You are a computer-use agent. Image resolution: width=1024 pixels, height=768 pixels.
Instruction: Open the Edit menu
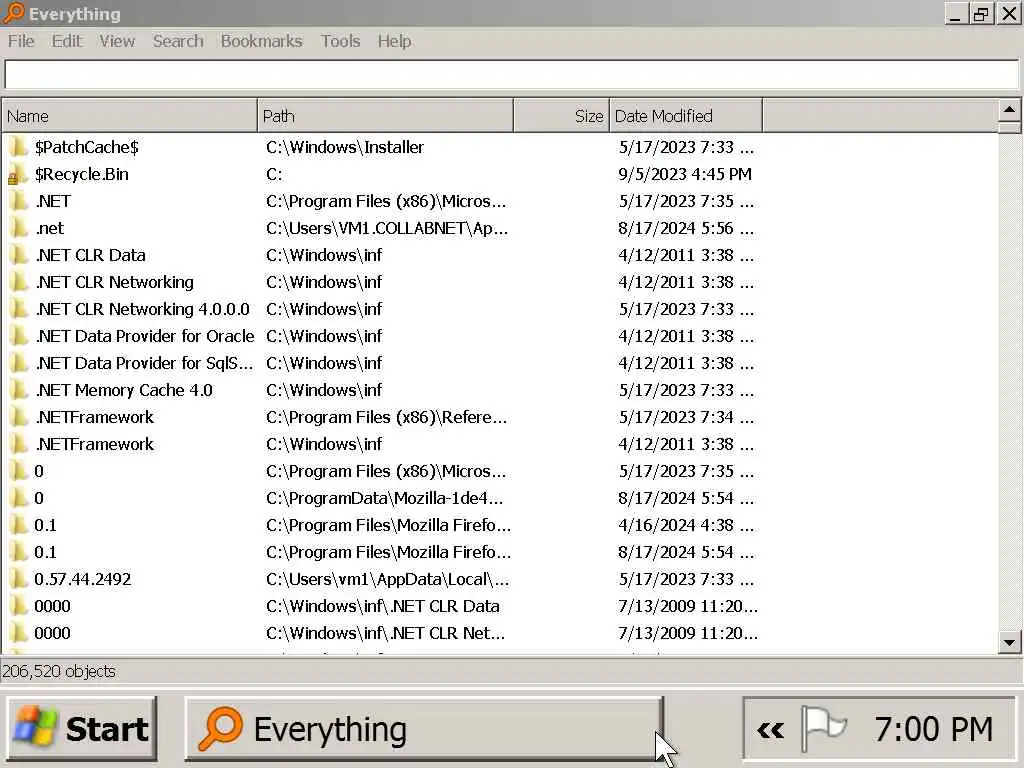click(67, 41)
